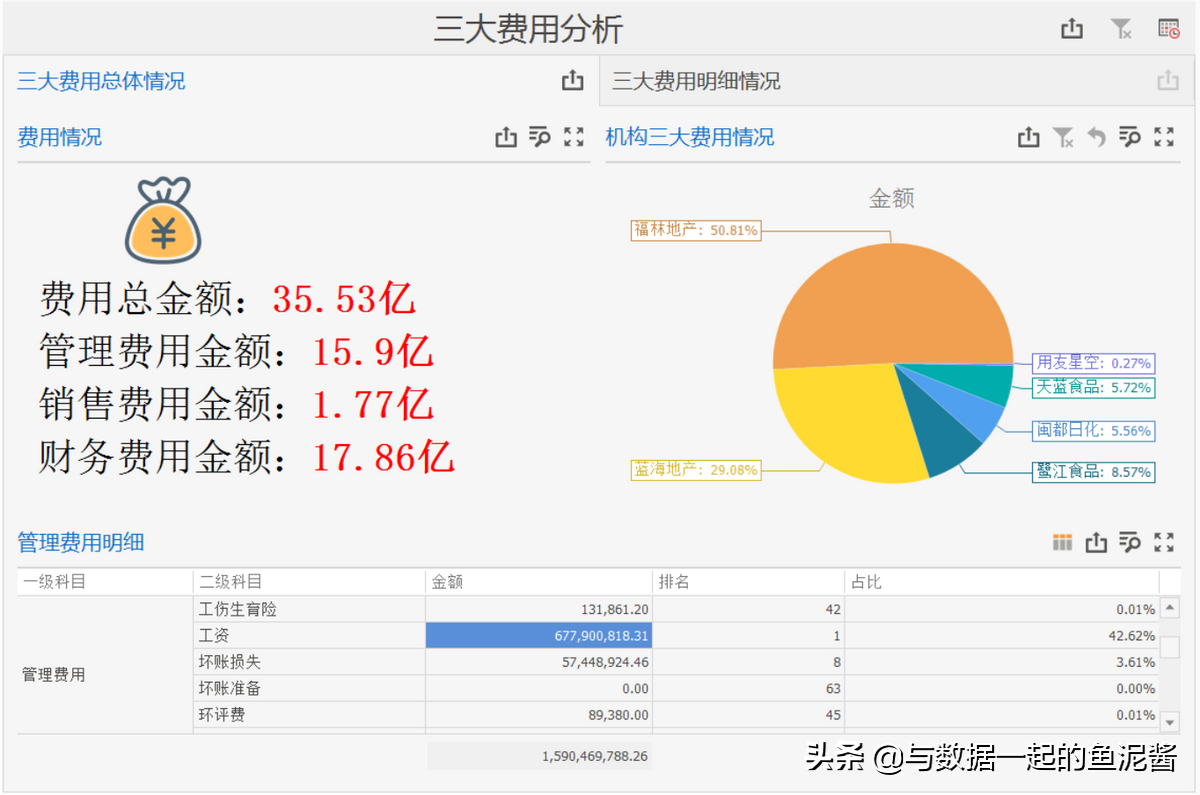Clear filters on 机构三大费用情况 chart
This screenshot has width=1200, height=795.
(1062, 138)
